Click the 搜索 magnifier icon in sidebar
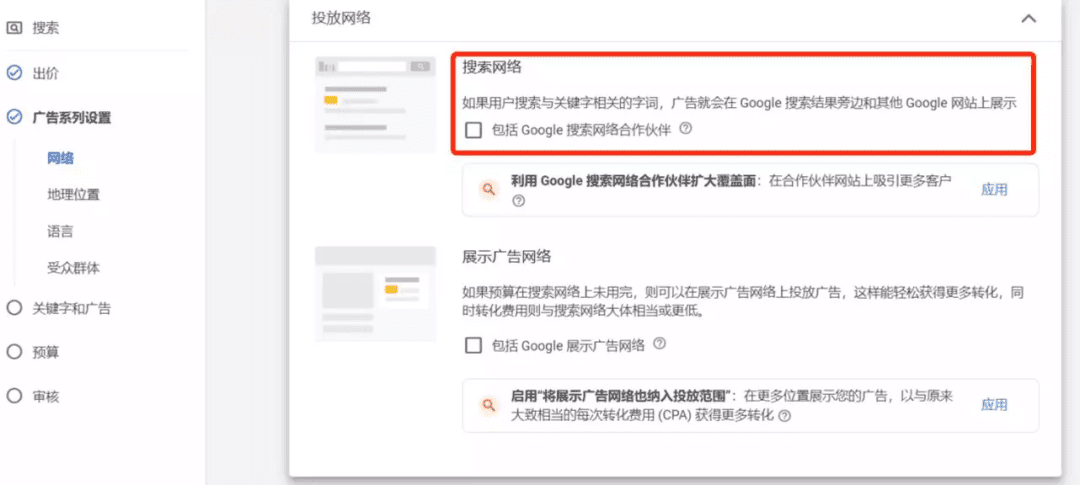 point(14,28)
